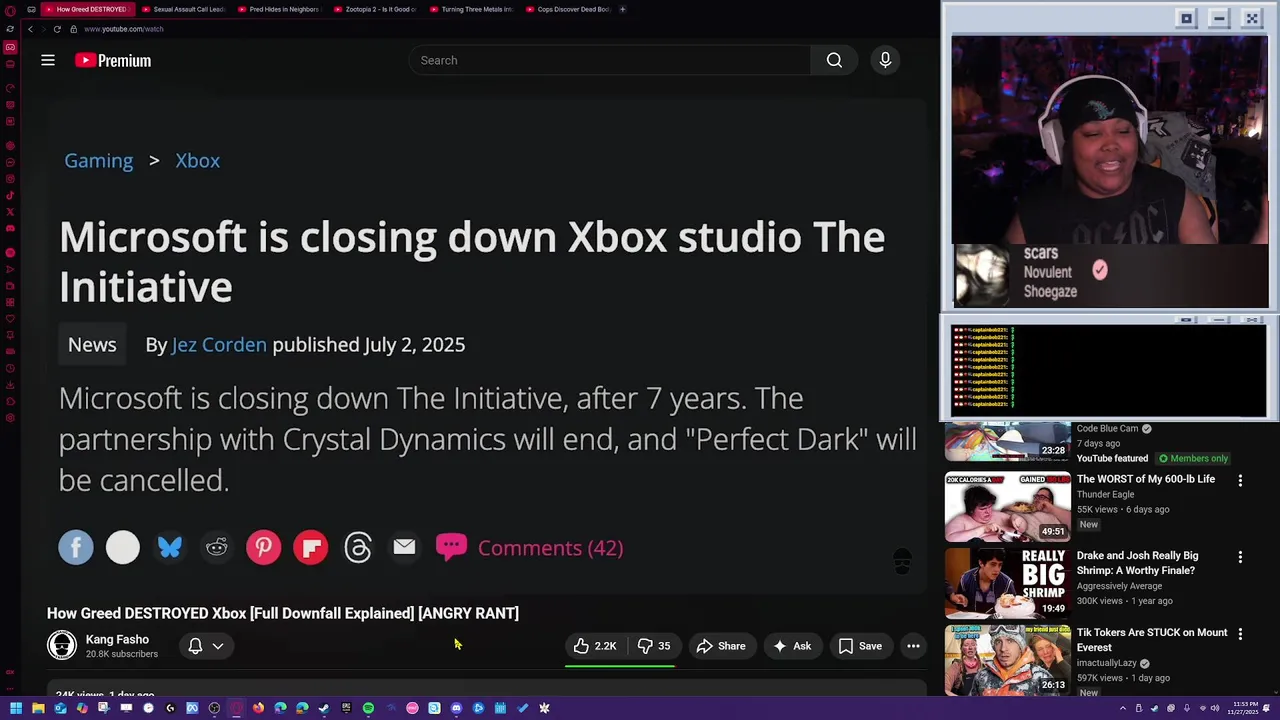1280x720 pixels.
Task: Save the video to a playlist
Action: tap(860, 646)
